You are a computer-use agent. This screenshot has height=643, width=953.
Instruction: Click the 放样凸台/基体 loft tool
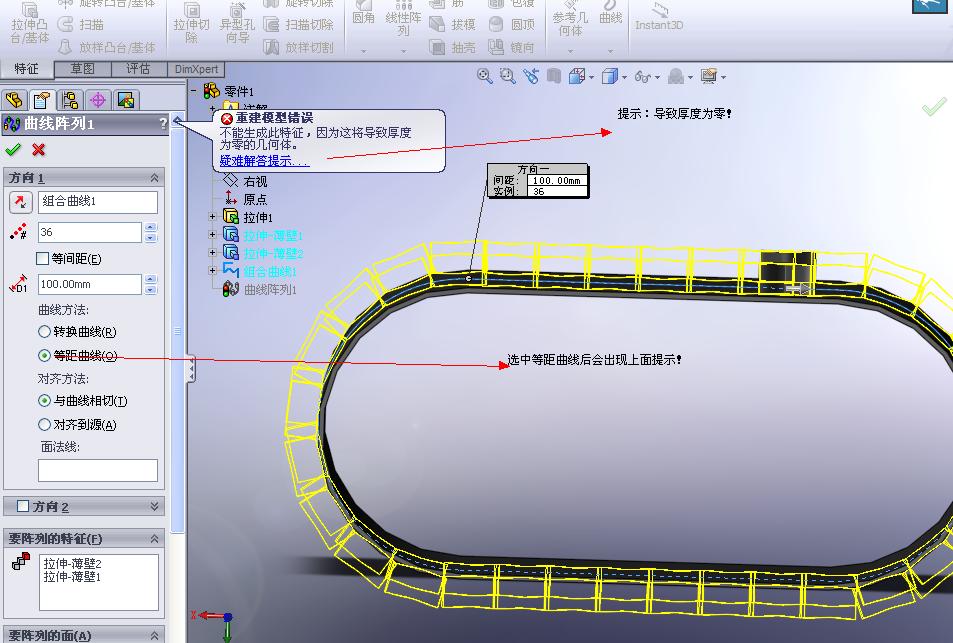pos(106,47)
